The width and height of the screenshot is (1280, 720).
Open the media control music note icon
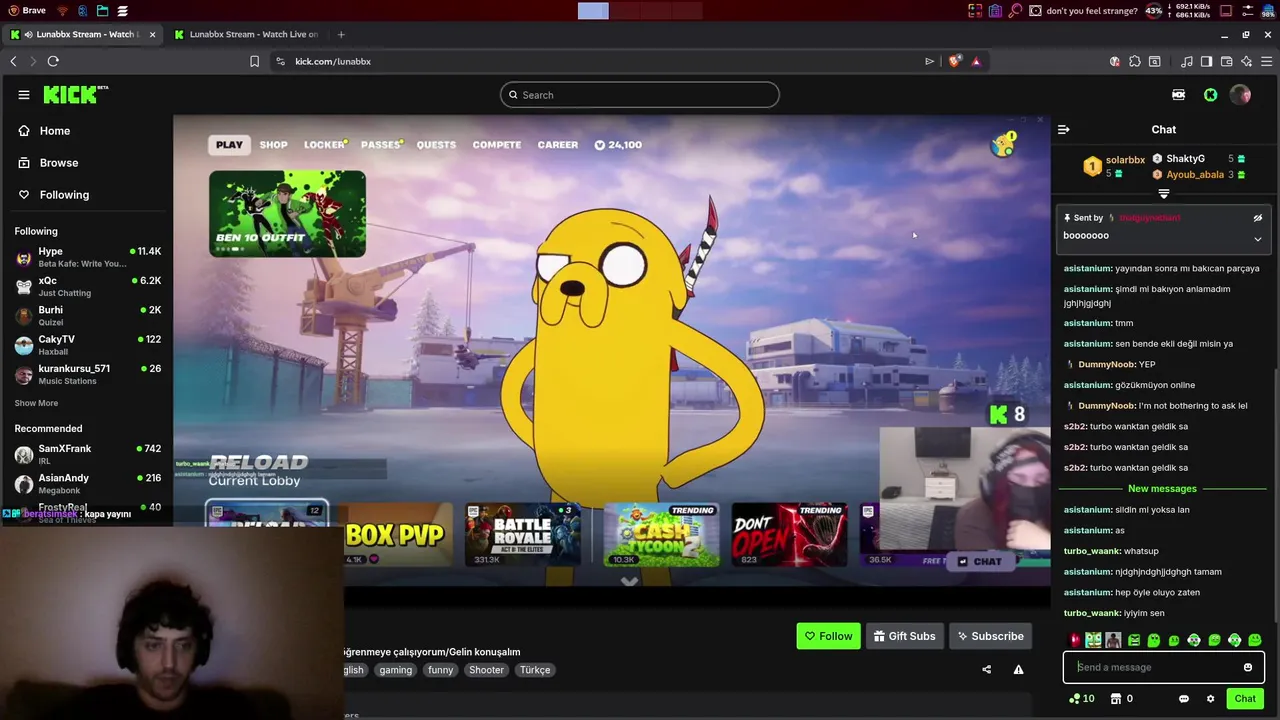(x=1187, y=61)
